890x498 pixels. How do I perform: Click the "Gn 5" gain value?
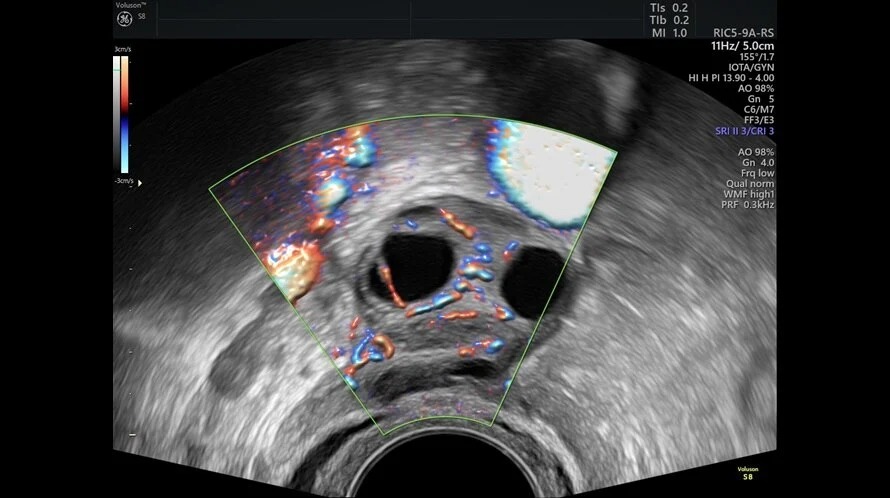coord(761,99)
